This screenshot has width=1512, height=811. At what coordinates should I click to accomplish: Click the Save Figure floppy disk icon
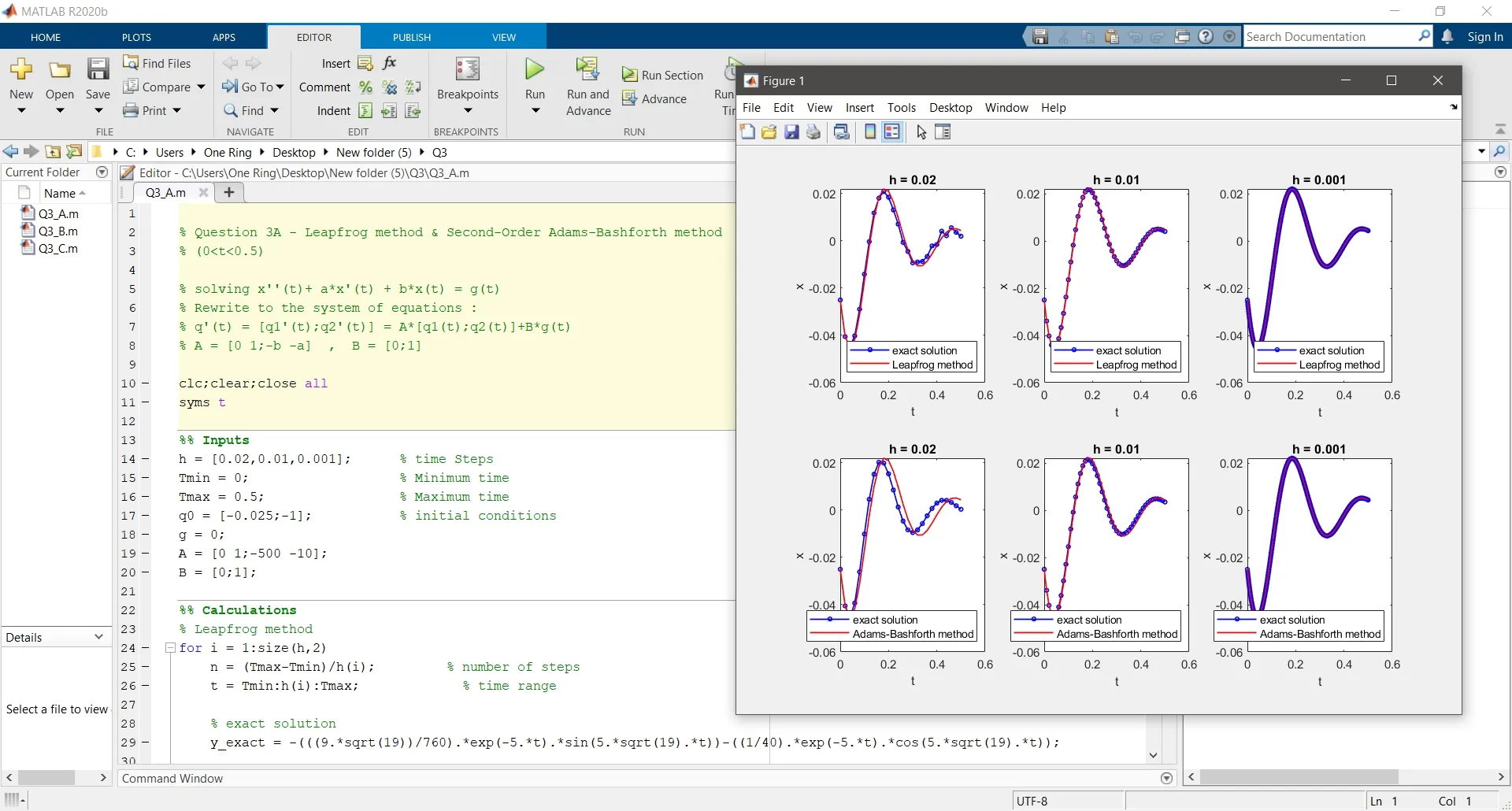click(791, 132)
